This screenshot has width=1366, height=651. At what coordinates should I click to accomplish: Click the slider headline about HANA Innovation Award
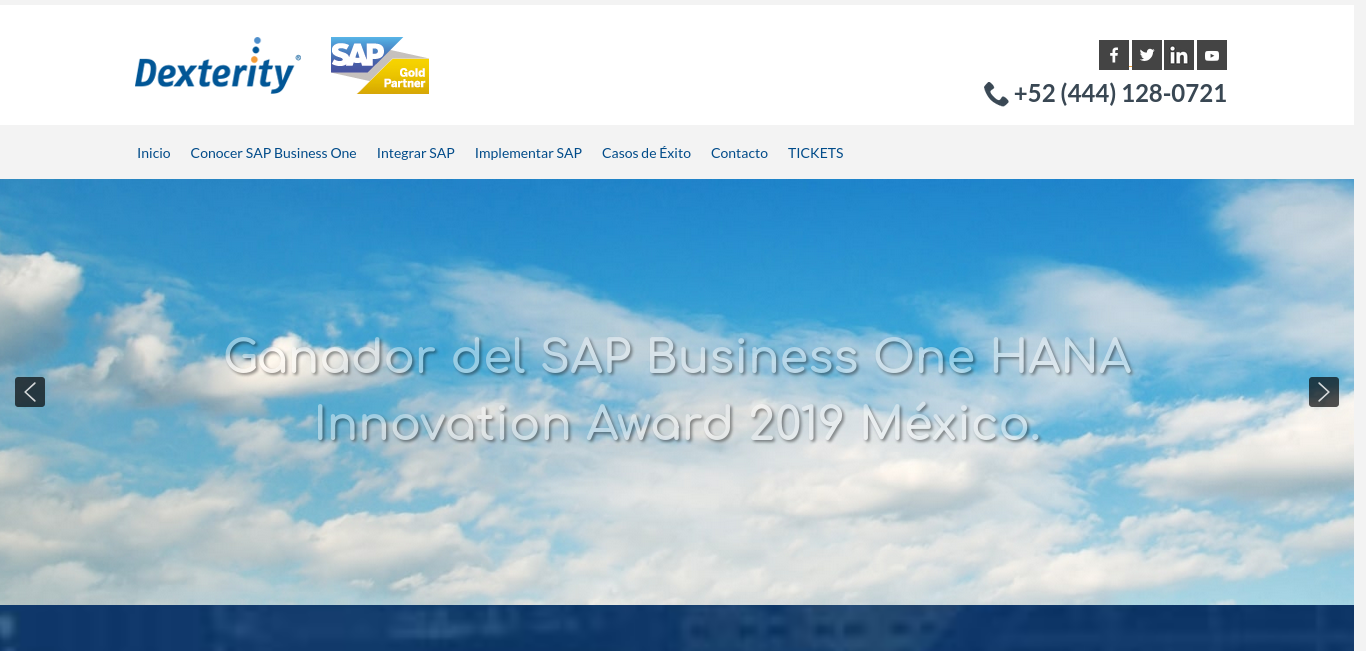coord(678,390)
